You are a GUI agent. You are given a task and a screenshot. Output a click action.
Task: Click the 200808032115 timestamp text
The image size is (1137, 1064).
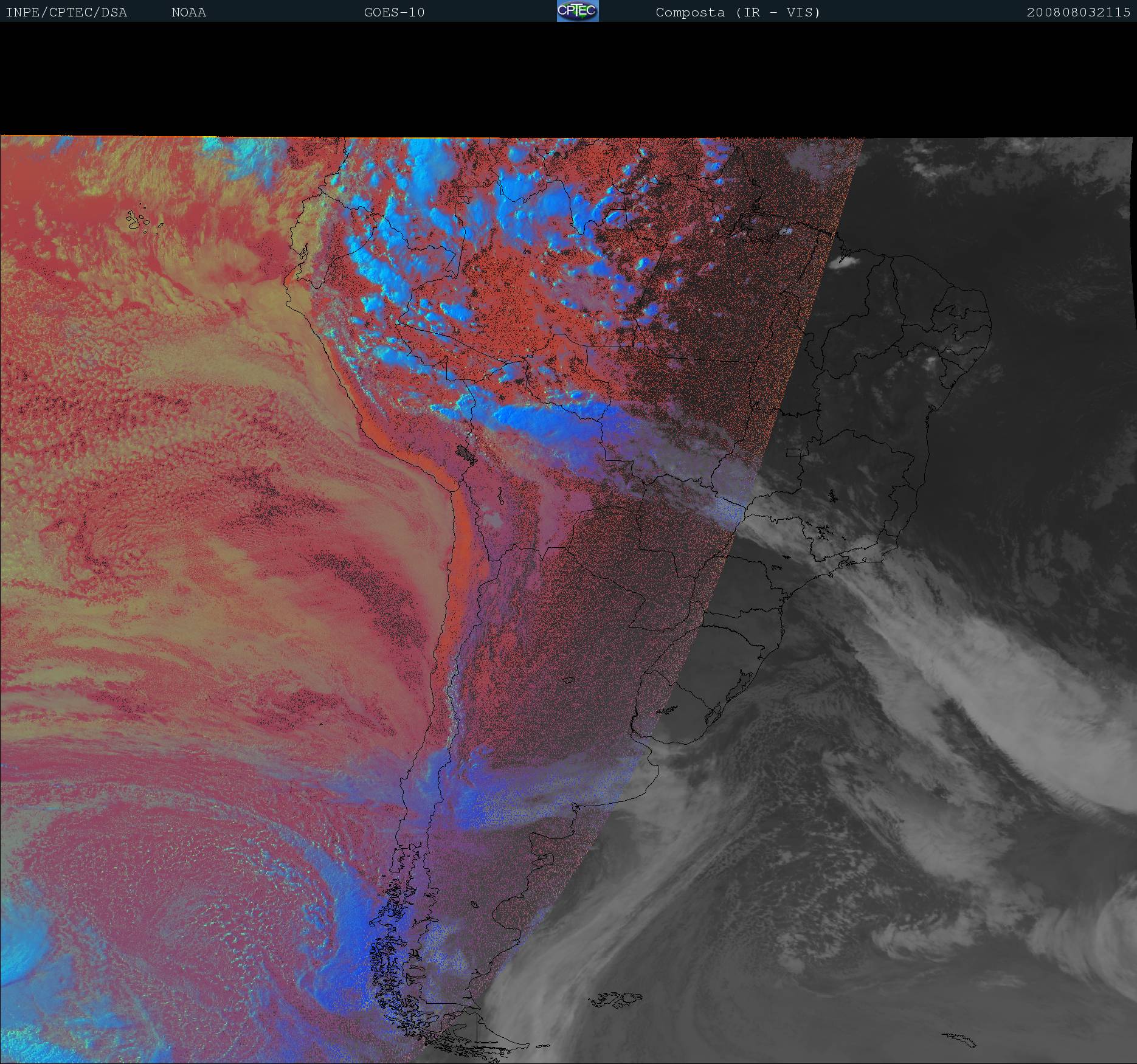pyautogui.click(x=1078, y=12)
